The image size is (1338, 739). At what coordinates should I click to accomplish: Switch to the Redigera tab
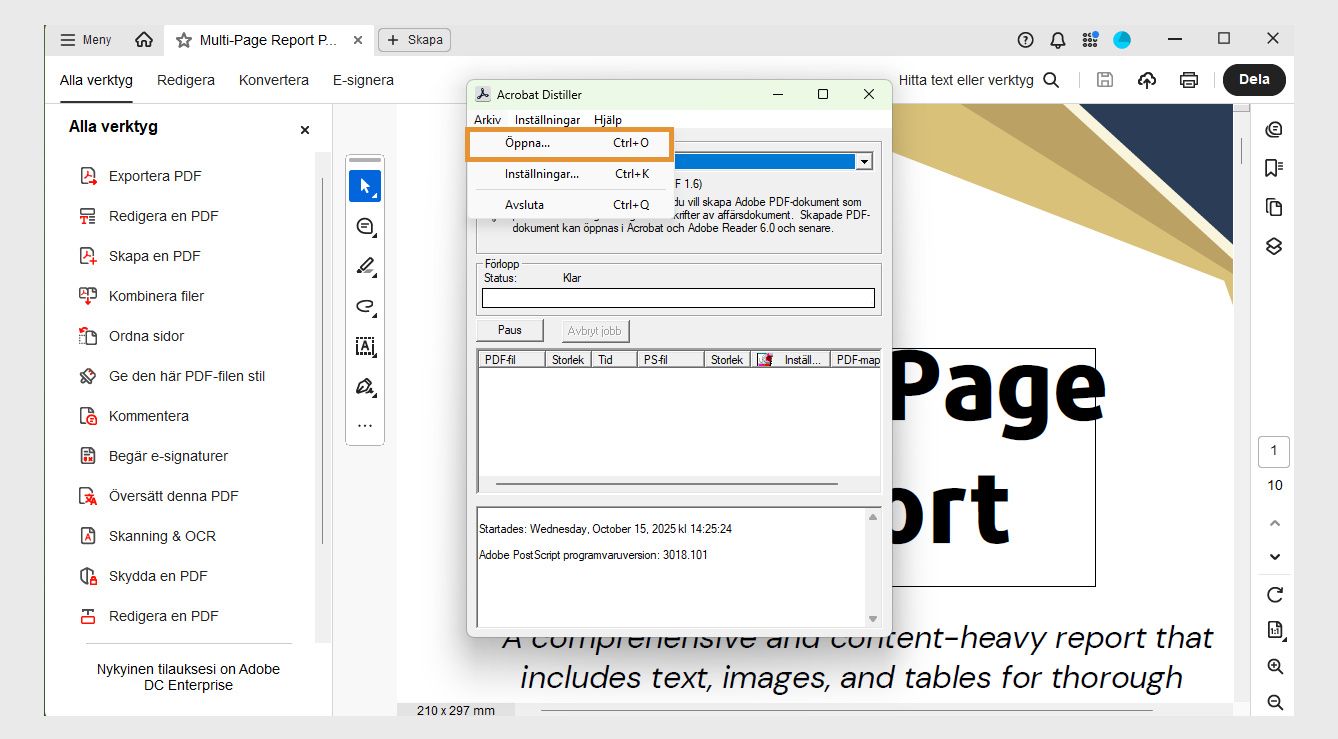point(186,80)
